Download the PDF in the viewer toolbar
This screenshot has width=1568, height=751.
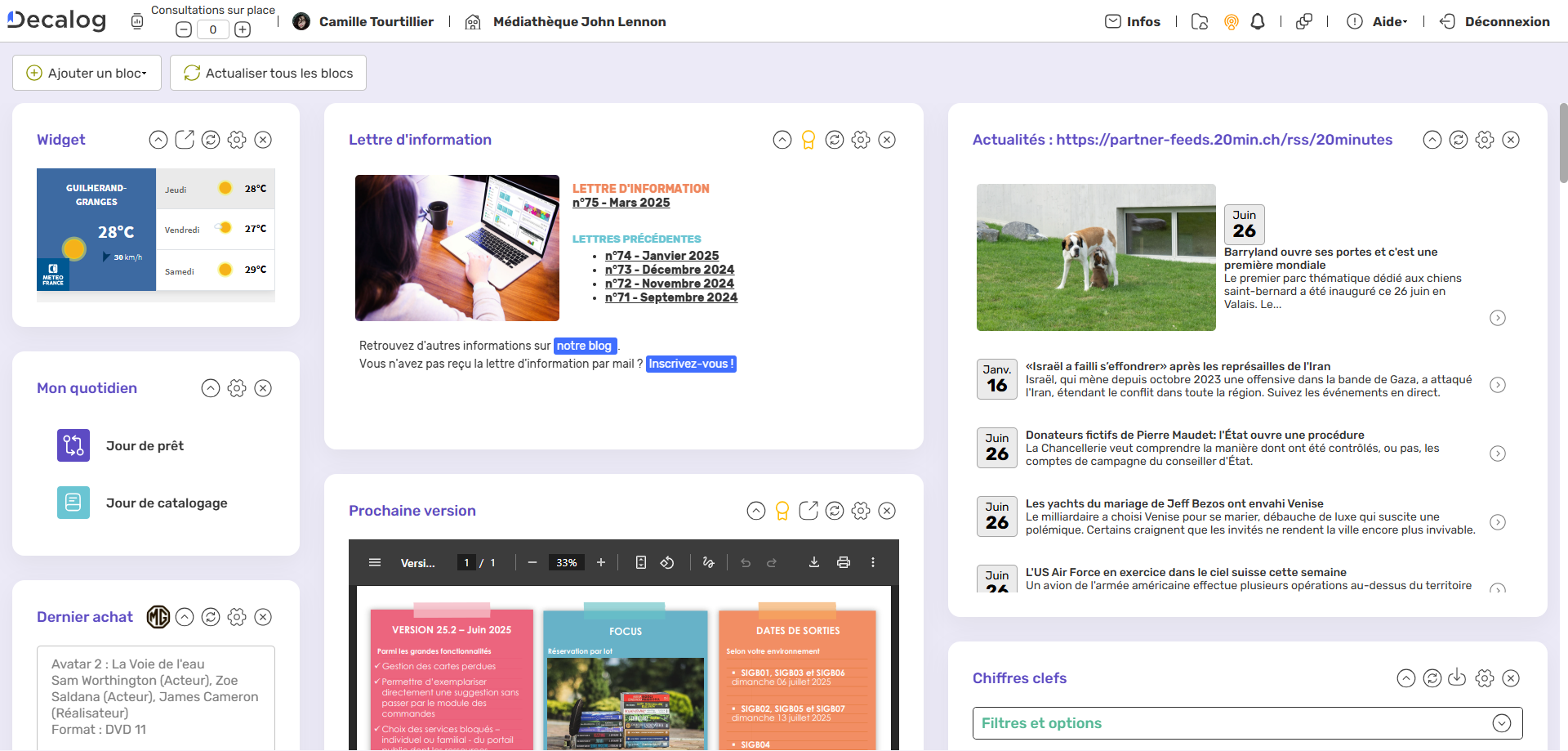tap(814, 562)
